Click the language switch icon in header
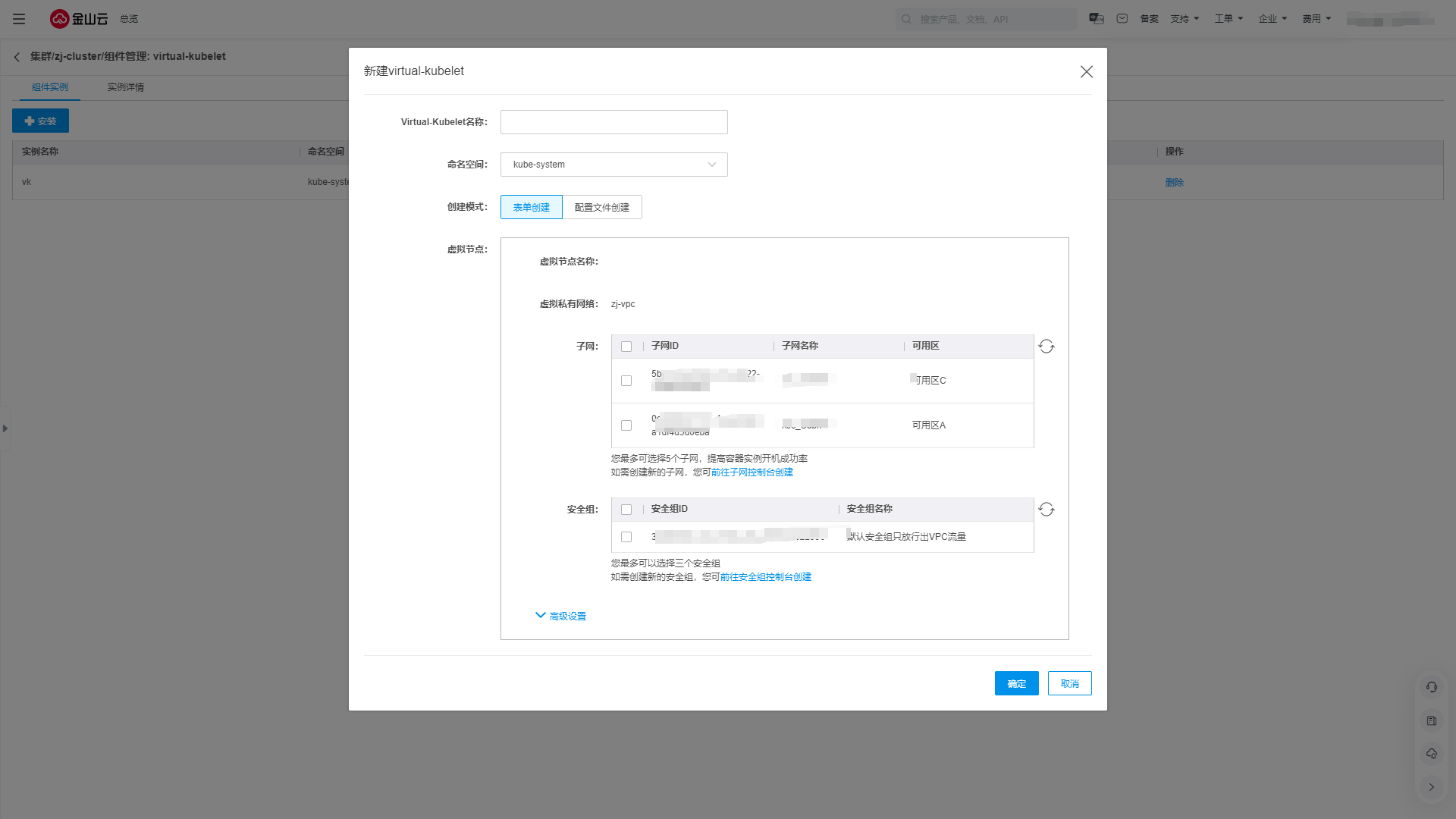 click(x=1096, y=19)
